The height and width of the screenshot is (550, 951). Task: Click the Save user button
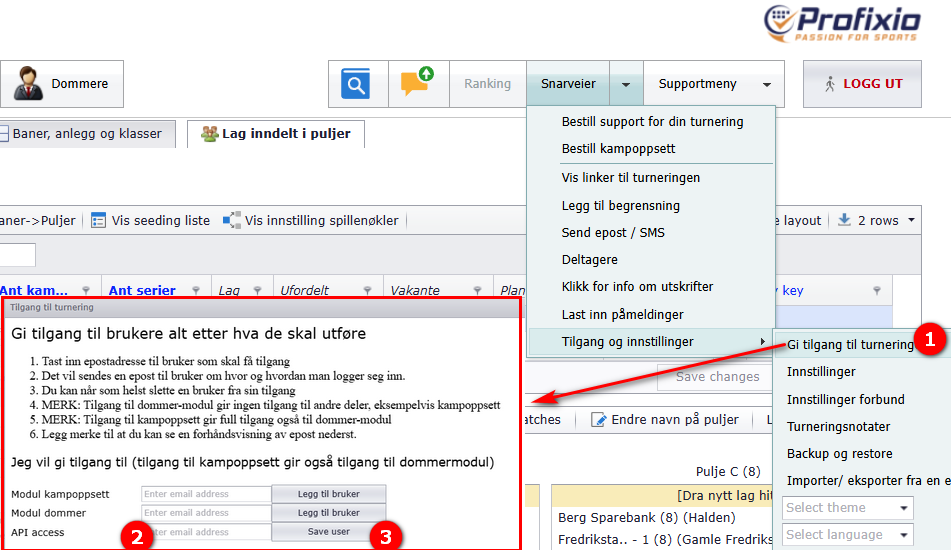pyautogui.click(x=329, y=531)
